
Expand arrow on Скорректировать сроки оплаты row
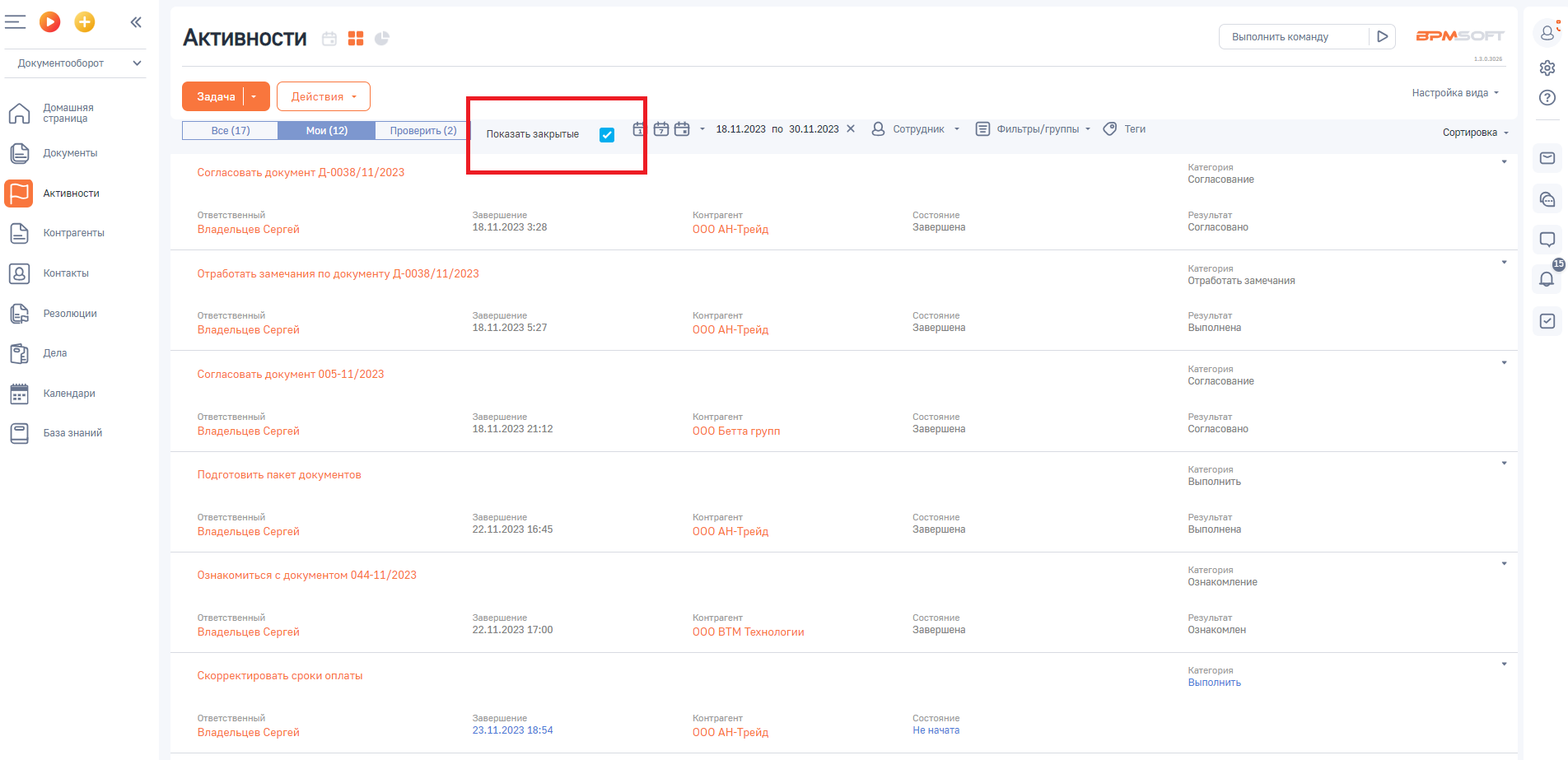click(x=1504, y=664)
